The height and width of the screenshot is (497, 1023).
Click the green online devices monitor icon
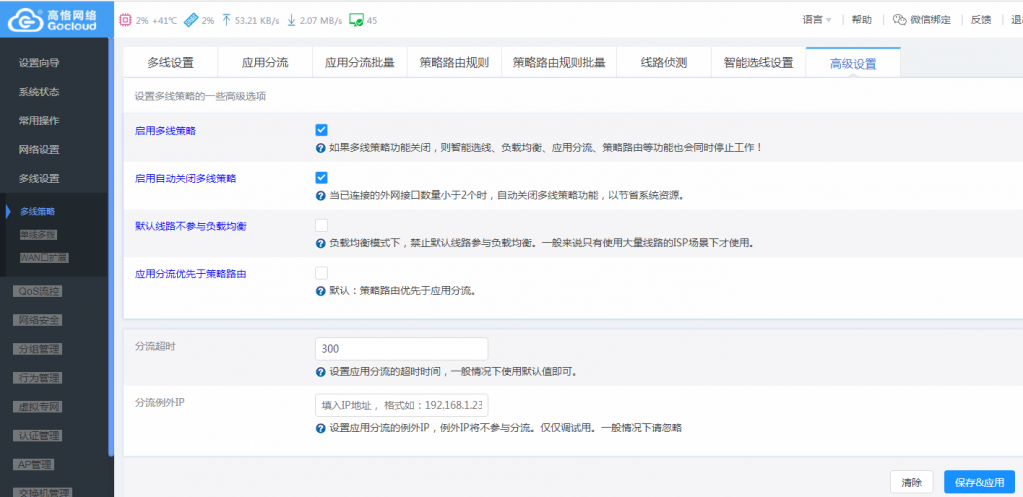point(356,20)
